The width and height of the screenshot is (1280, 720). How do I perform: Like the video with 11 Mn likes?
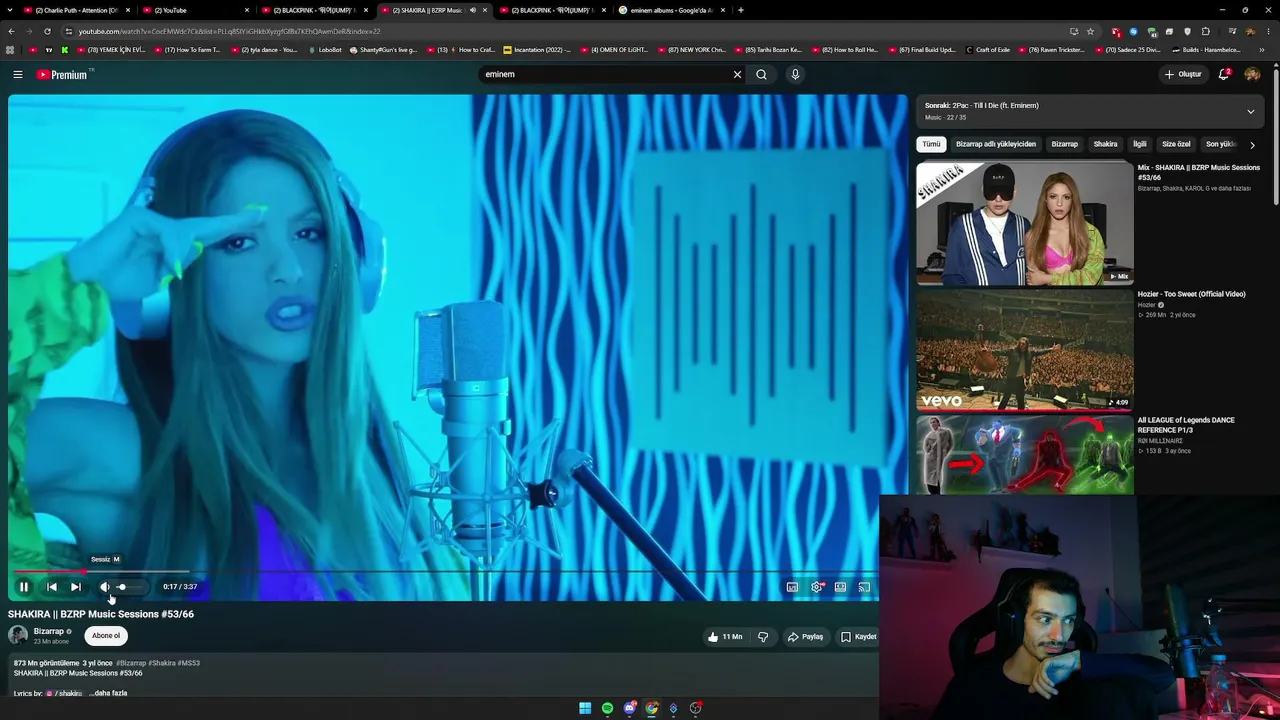click(725, 636)
